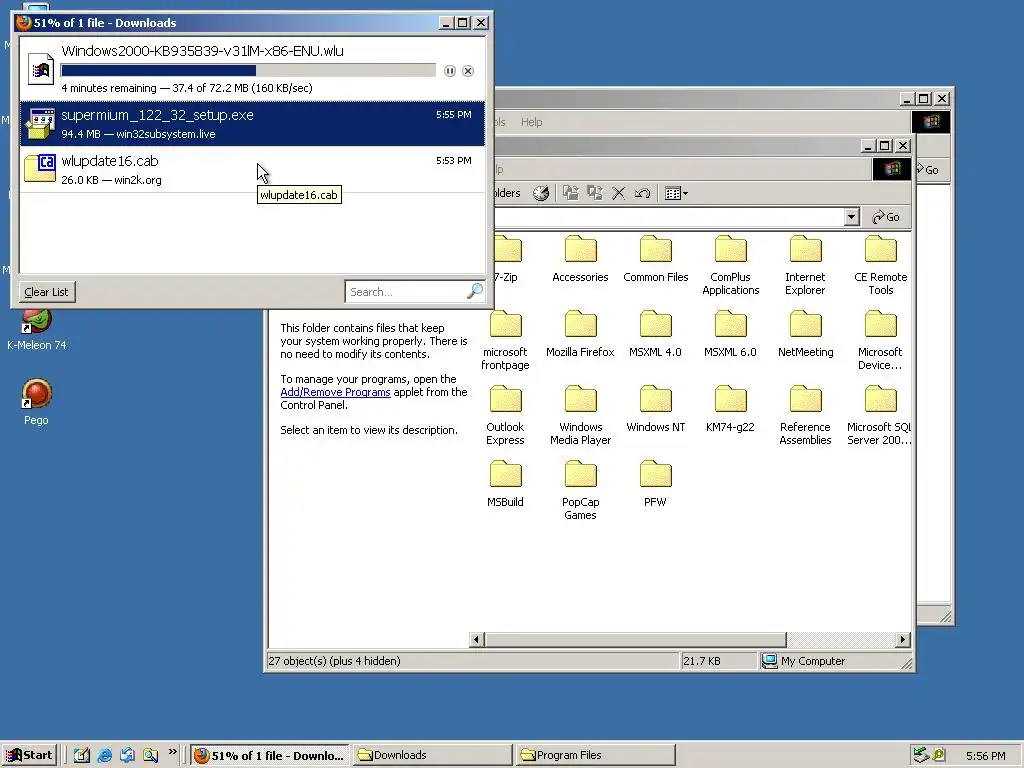Select the Common Files folder
Viewport: 1024px width, 768px height.
tap(656, 259)
